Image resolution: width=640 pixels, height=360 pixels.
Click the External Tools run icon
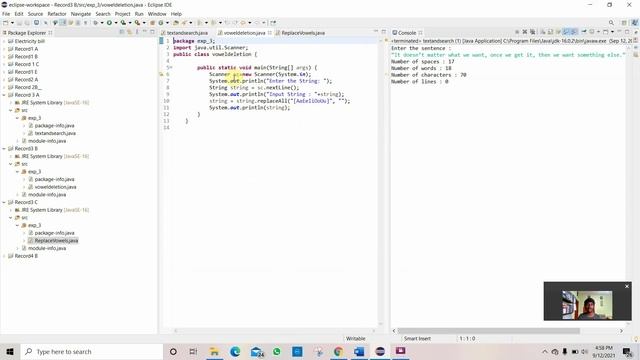point(137,23)
